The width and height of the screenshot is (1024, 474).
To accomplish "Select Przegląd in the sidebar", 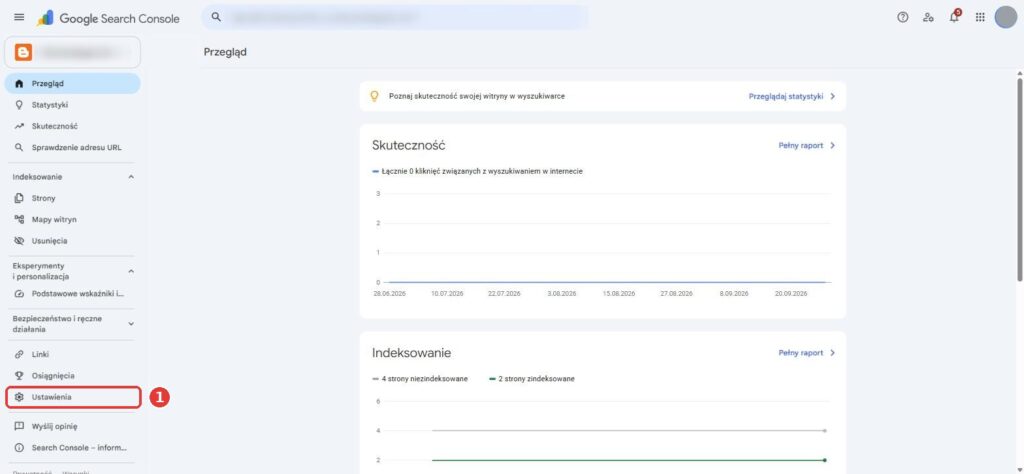I will coord(72,84).
